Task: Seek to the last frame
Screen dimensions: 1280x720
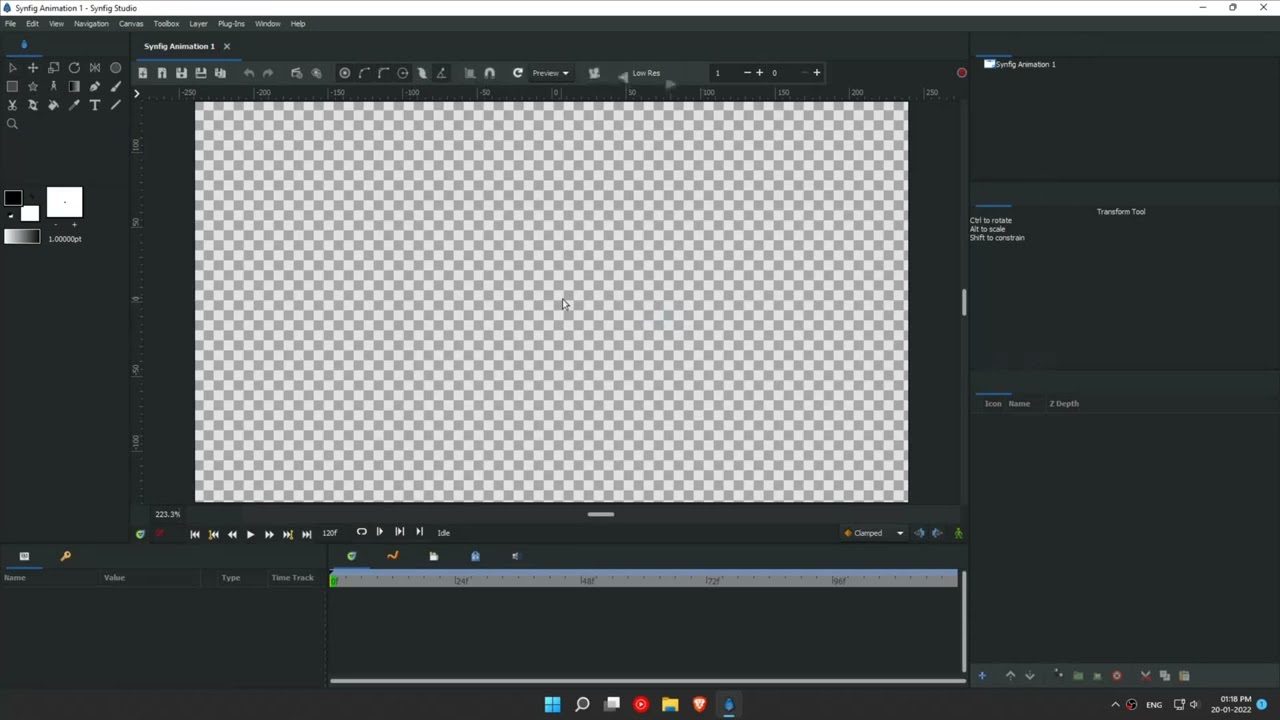Action: click(307, 534)
